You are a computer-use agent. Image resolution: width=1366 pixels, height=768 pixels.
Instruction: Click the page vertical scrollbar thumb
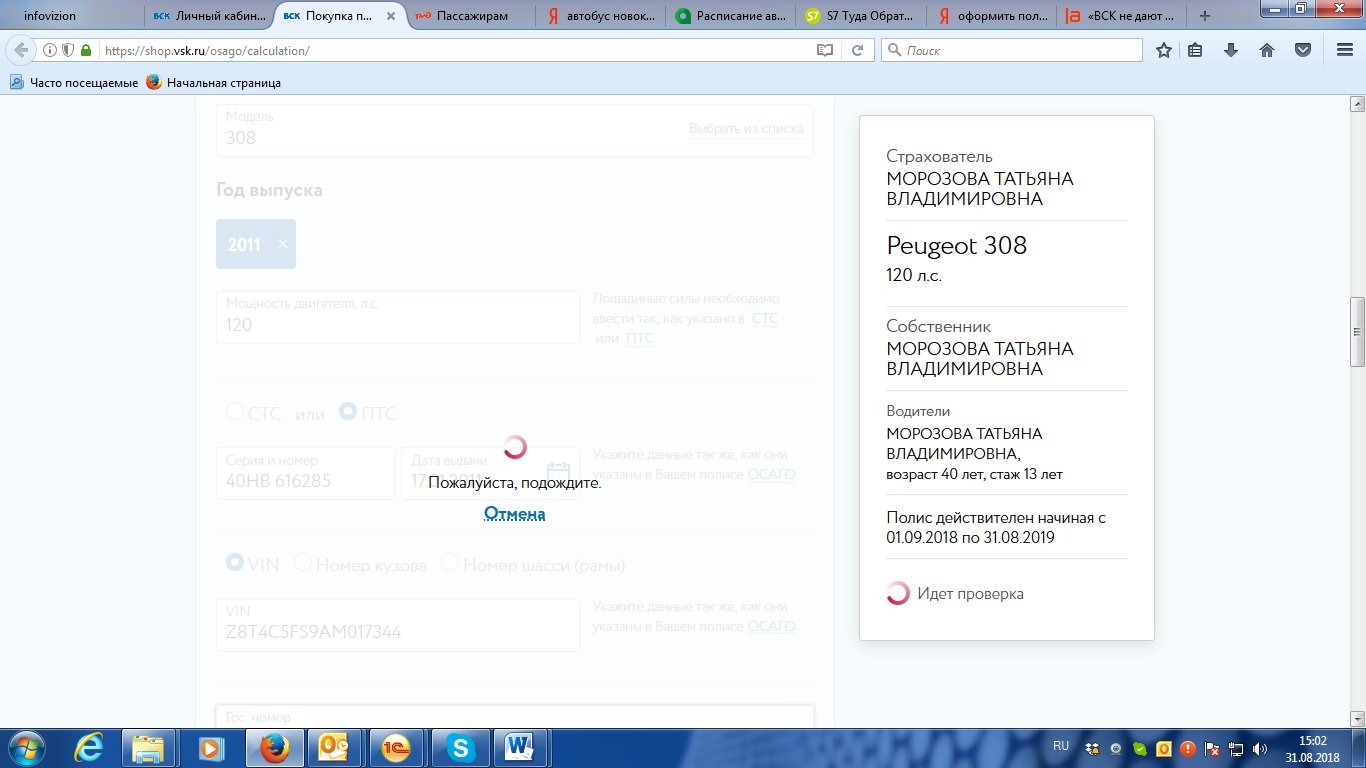pos(1357,332)
